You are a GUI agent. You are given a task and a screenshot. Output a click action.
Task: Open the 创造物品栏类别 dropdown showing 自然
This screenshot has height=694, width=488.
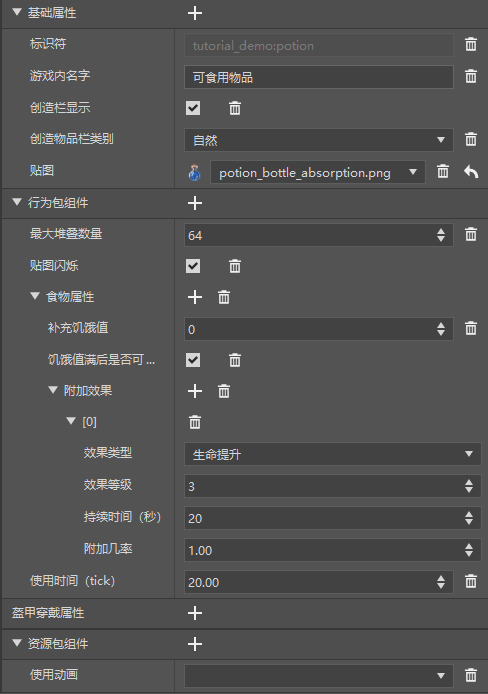319,140
